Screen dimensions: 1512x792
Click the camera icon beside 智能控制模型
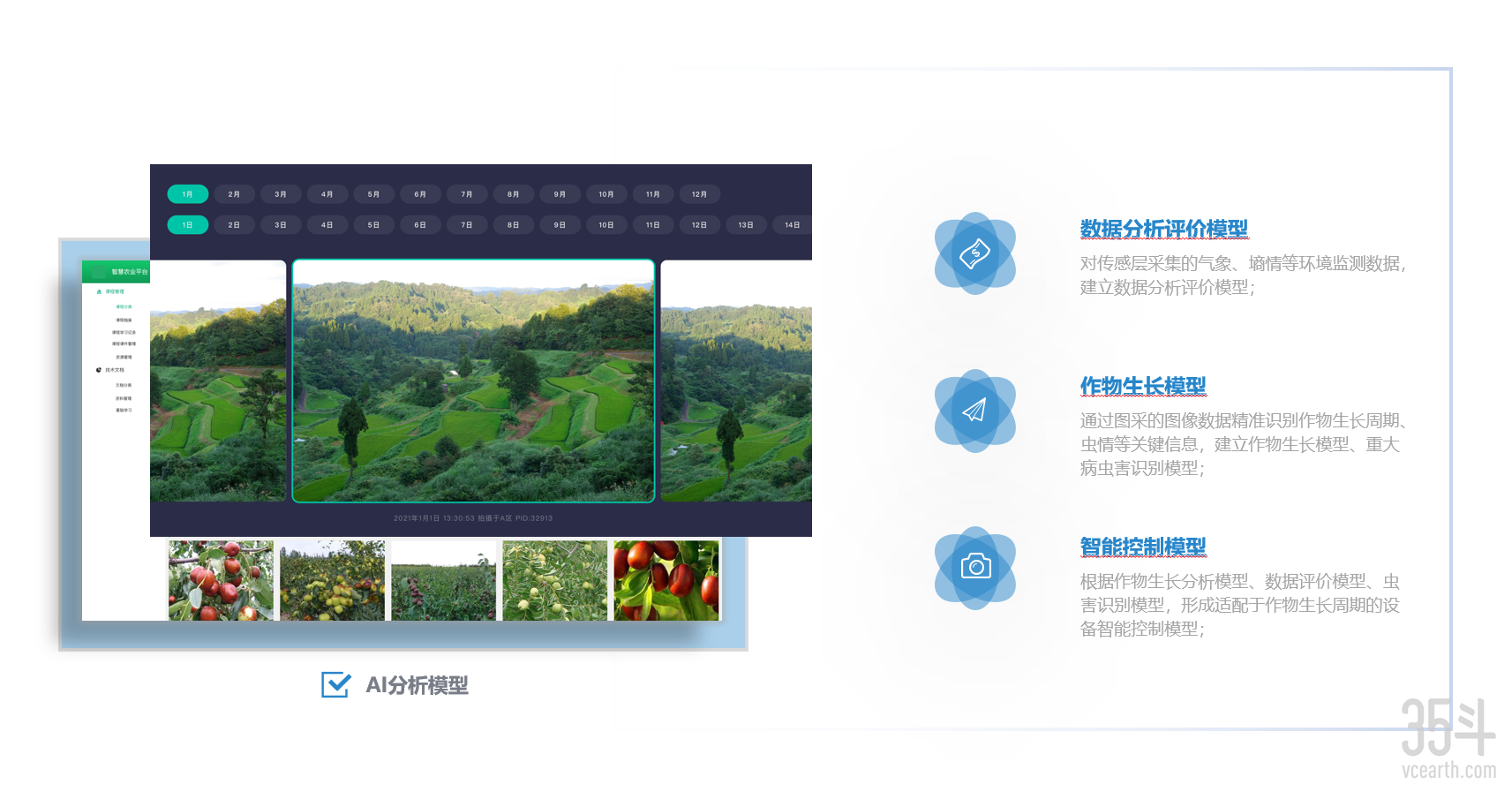(x=975, y=566)
